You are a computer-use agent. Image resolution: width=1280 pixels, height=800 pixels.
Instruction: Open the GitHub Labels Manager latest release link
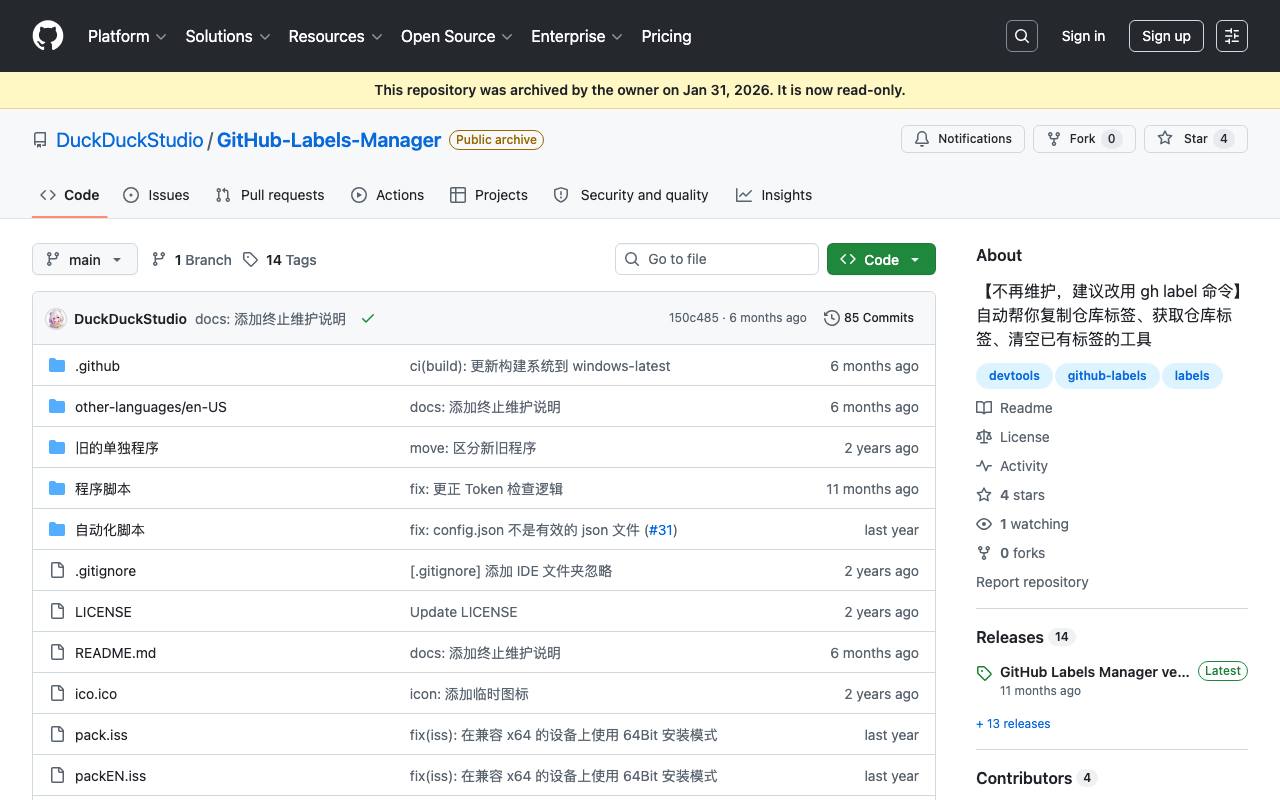click(1095, 672)
